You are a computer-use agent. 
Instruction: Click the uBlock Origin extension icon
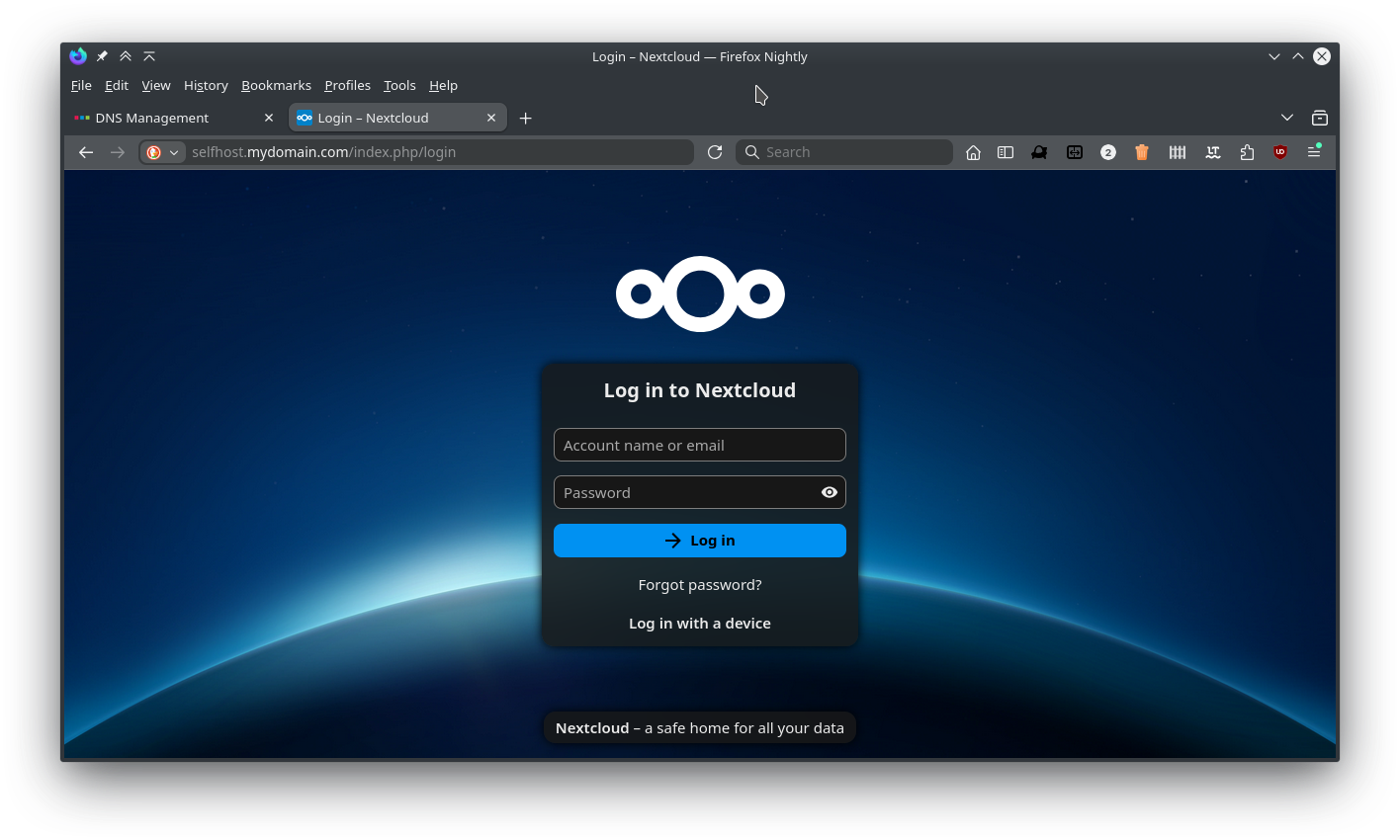[1279, 152]
